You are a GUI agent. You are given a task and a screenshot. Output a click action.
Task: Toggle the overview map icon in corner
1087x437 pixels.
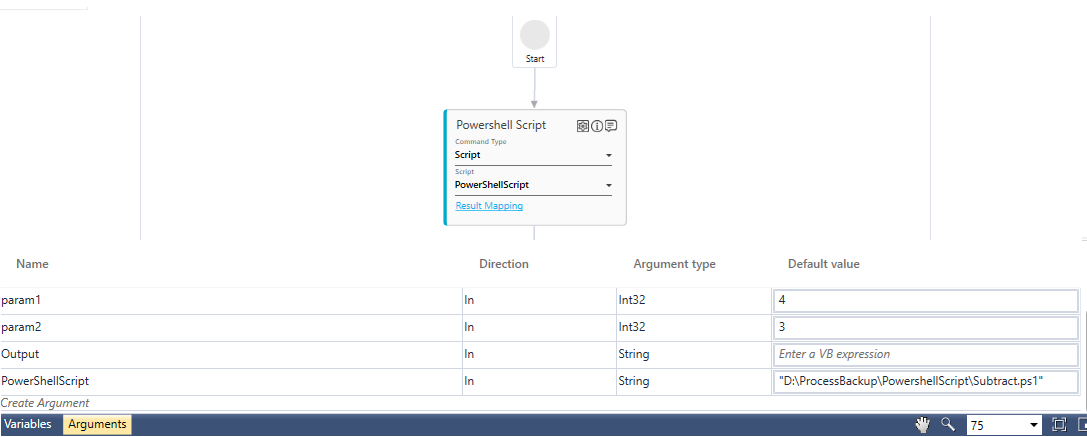1081,425
